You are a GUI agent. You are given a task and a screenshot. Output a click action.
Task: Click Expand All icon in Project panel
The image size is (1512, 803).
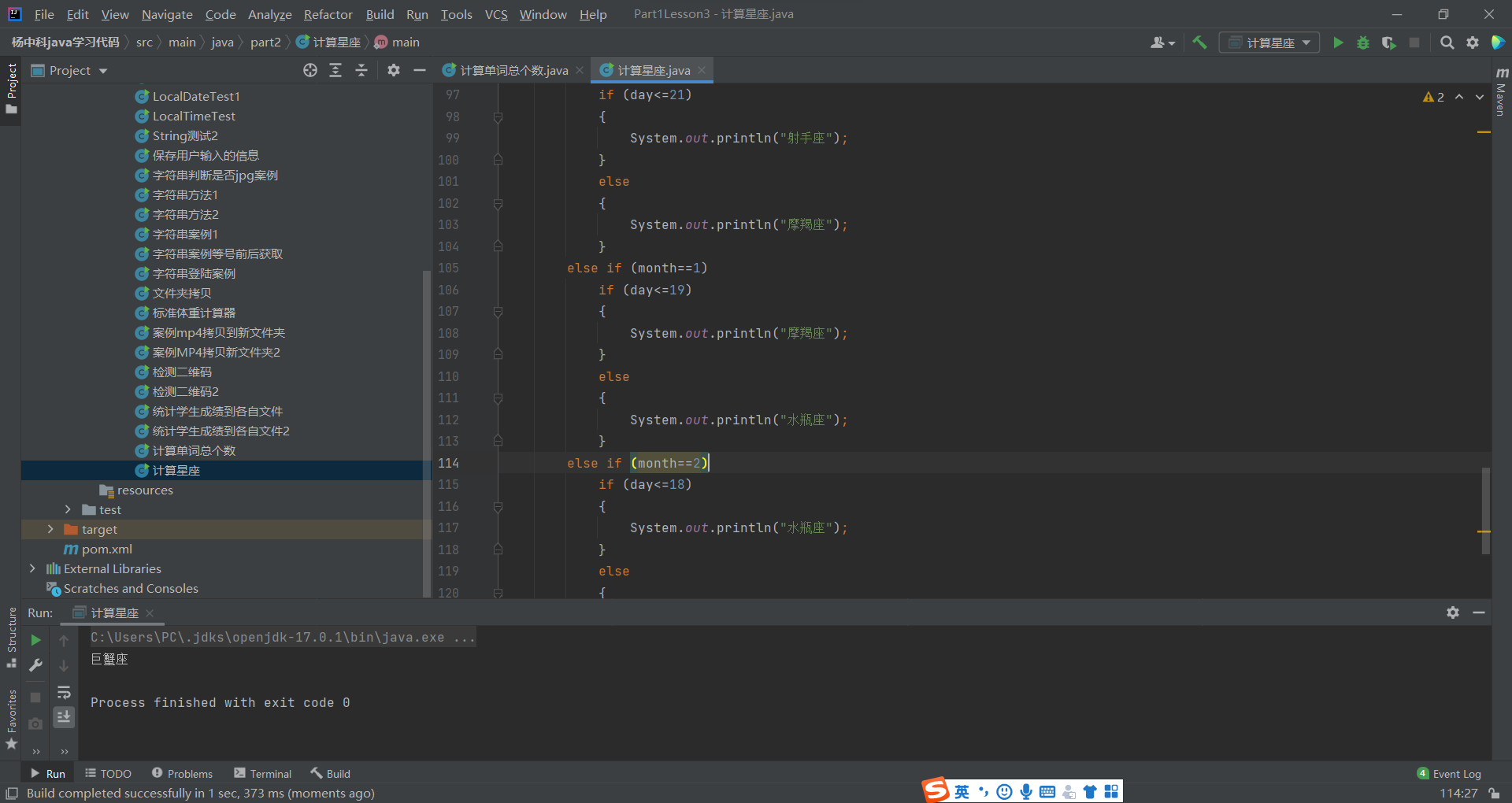pyautogui.click(x=335, y=71)
